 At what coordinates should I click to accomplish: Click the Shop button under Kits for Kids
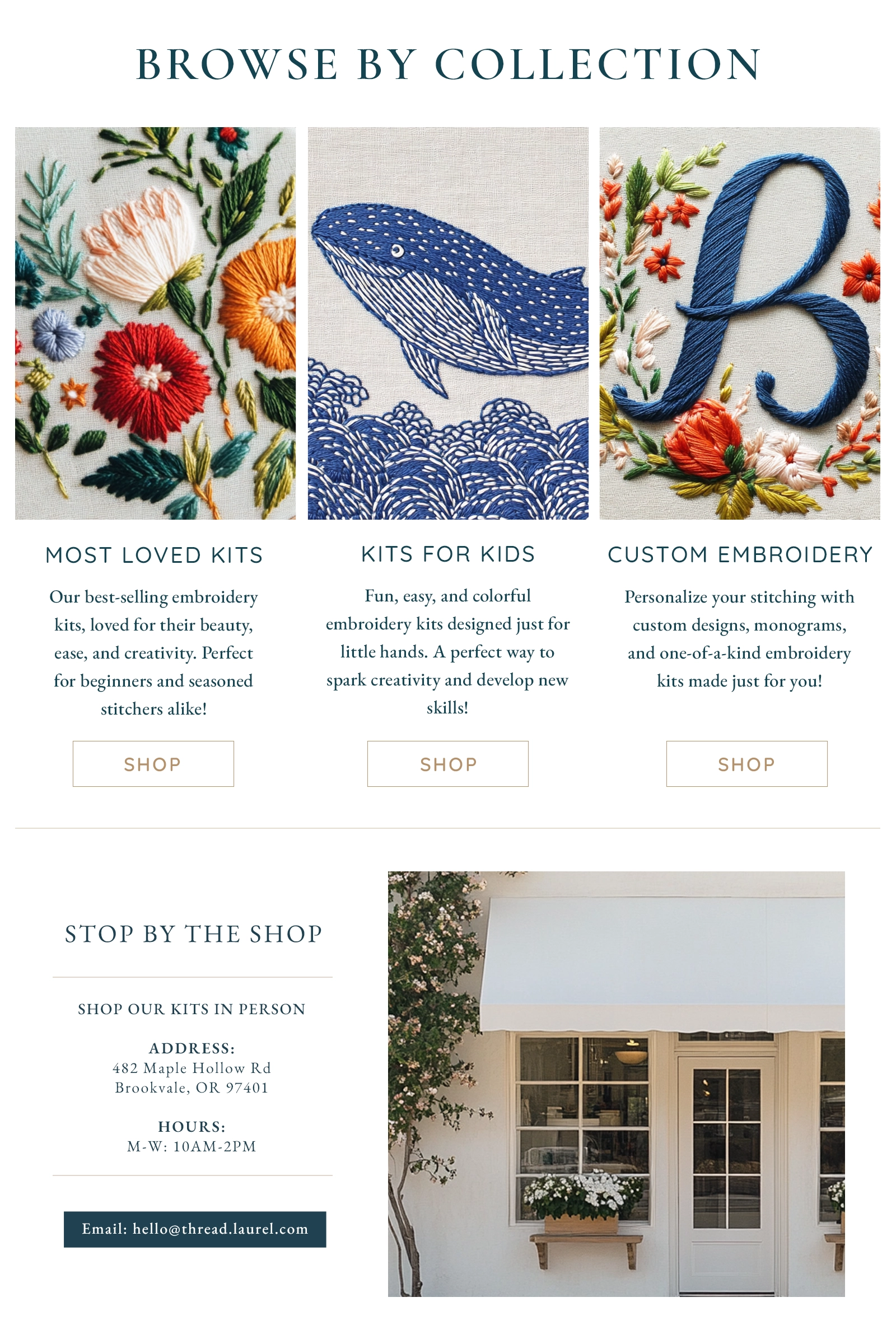point(447,763)
